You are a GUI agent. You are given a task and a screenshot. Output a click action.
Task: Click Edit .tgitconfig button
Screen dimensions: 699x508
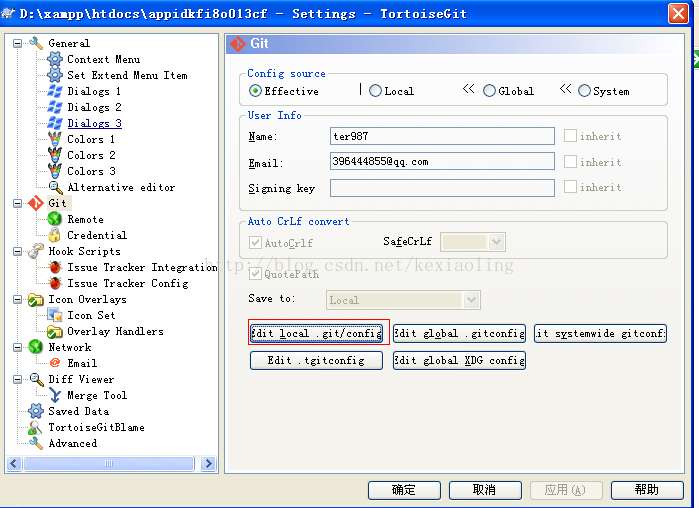click(x=316, y=361)
